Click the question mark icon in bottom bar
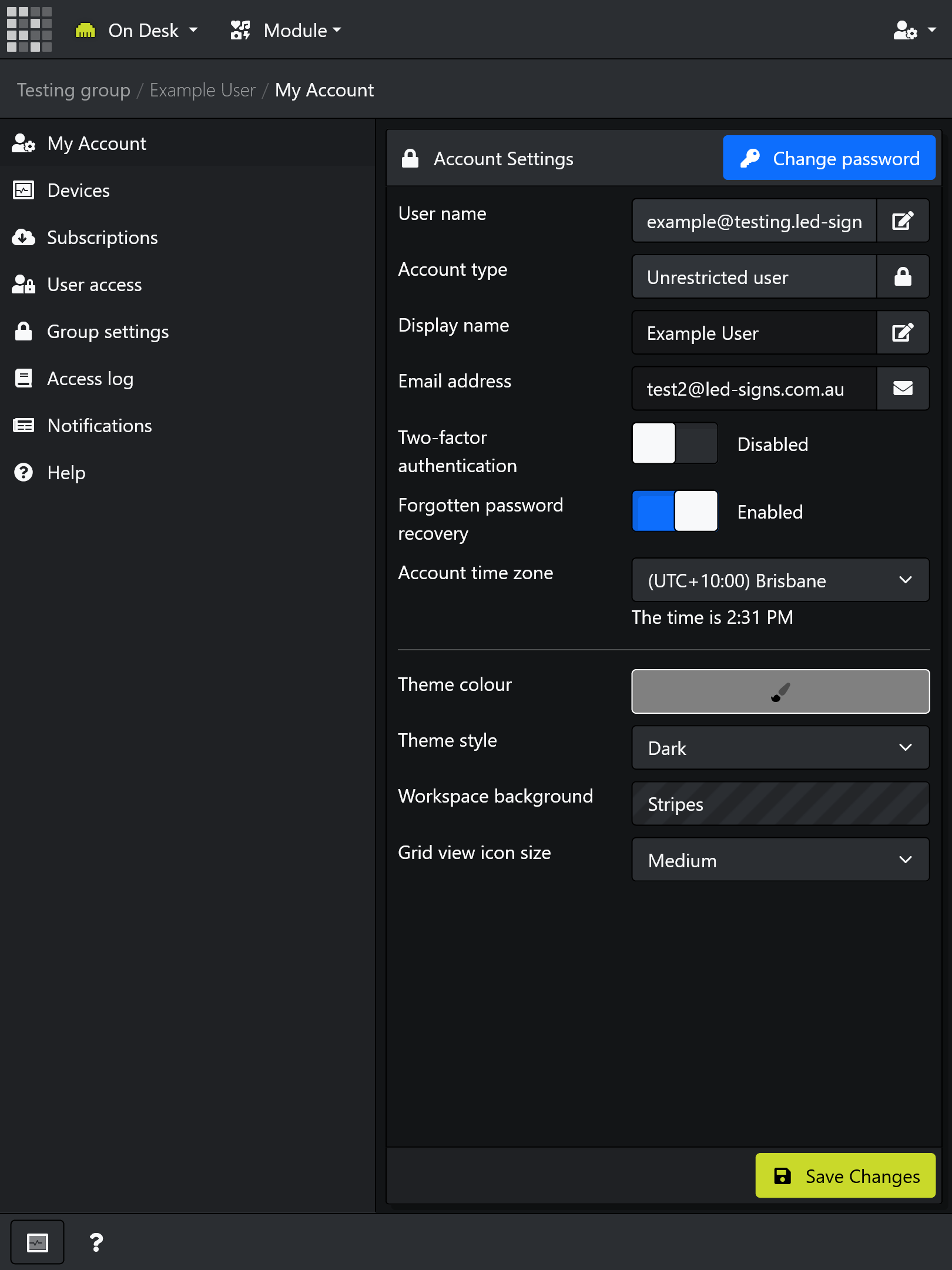952x1270 pixels. [96, 1242]
